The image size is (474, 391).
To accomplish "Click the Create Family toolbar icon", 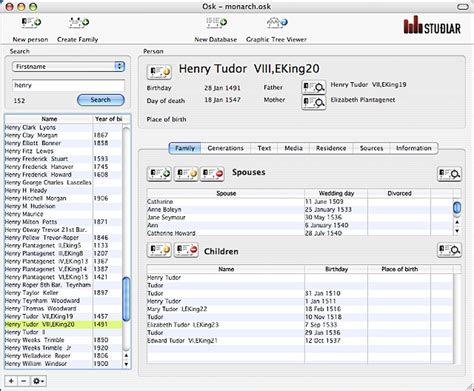I will 78,23.
